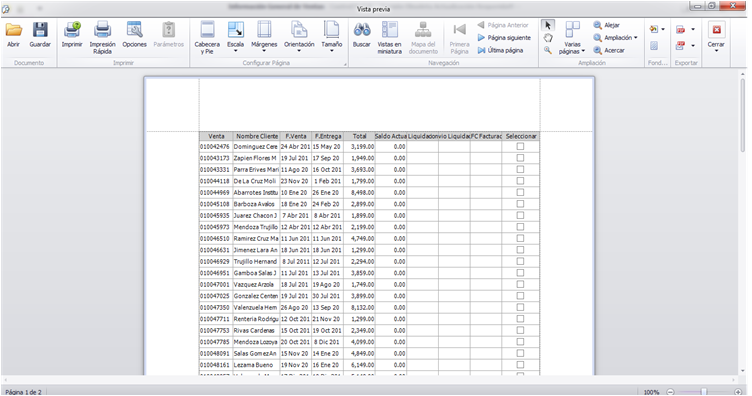Open the Buscar binoculars tool
752x396 pixels.
click(x=362, y=35)
